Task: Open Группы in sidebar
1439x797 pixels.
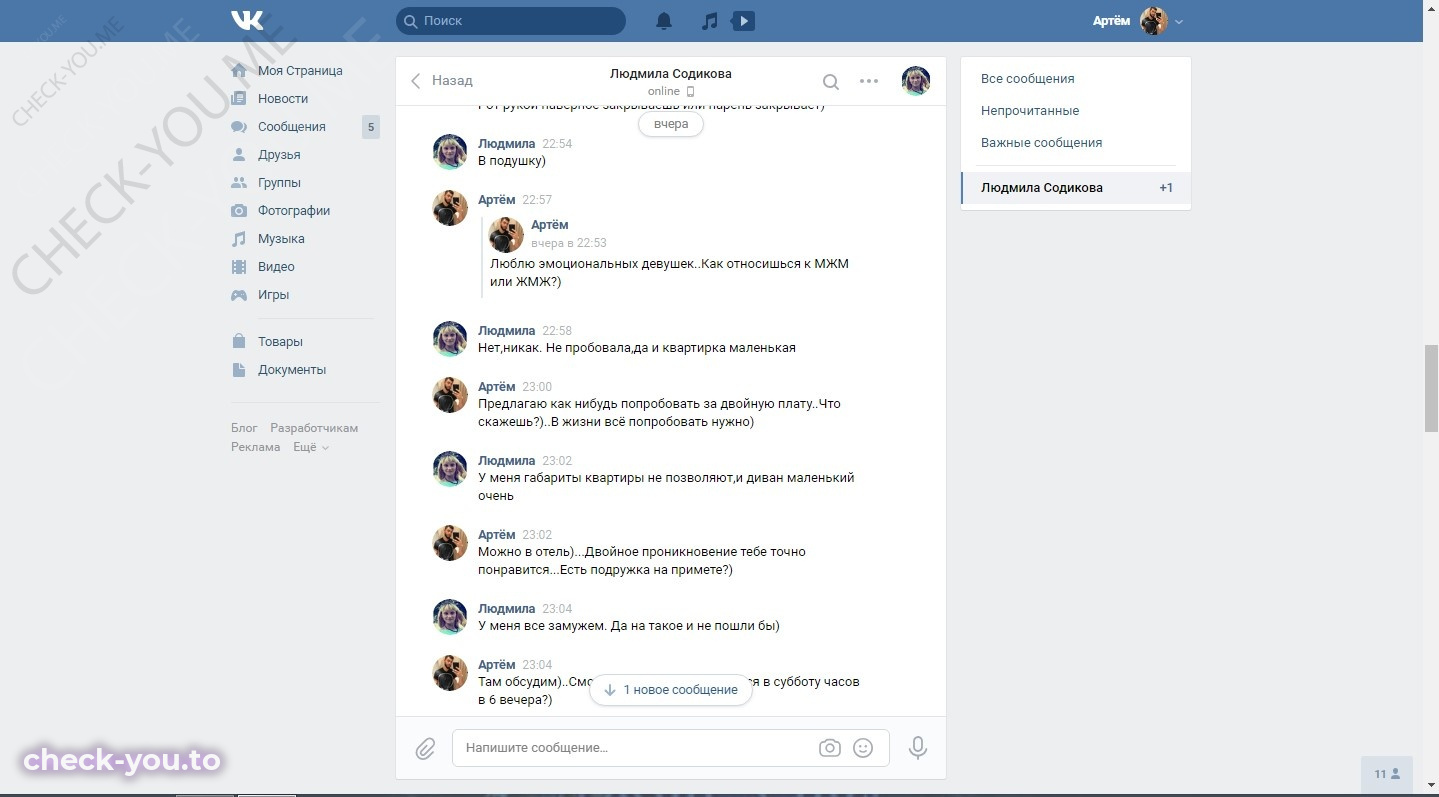Action: pyautogui.click(x=279, y=183)
